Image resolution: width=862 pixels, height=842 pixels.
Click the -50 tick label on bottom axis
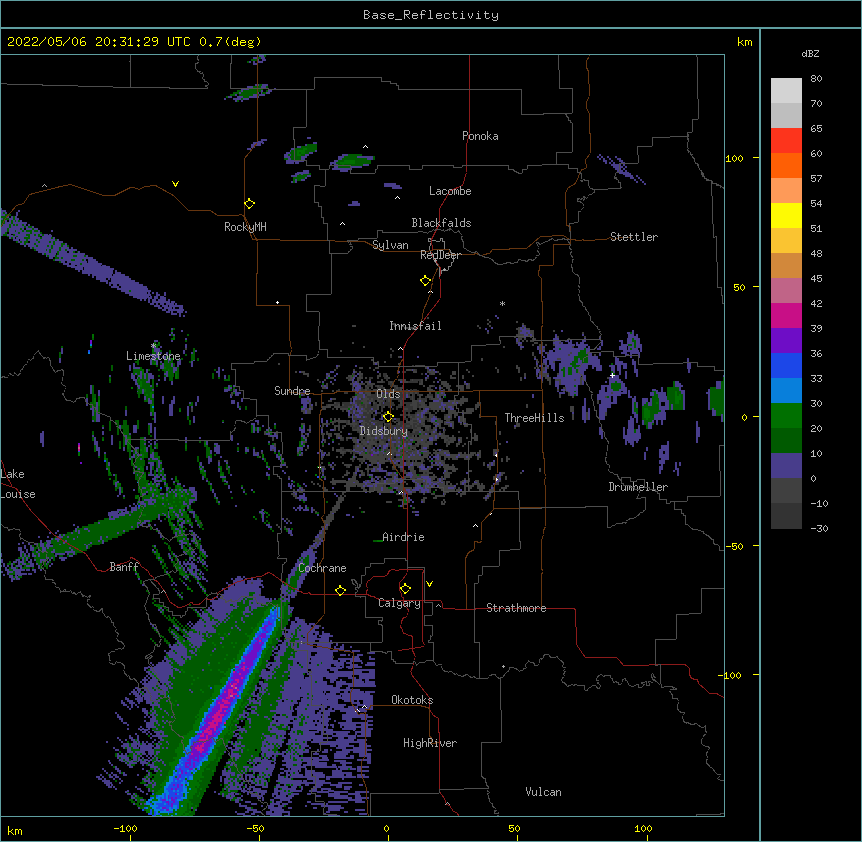(x=255, y=828)
